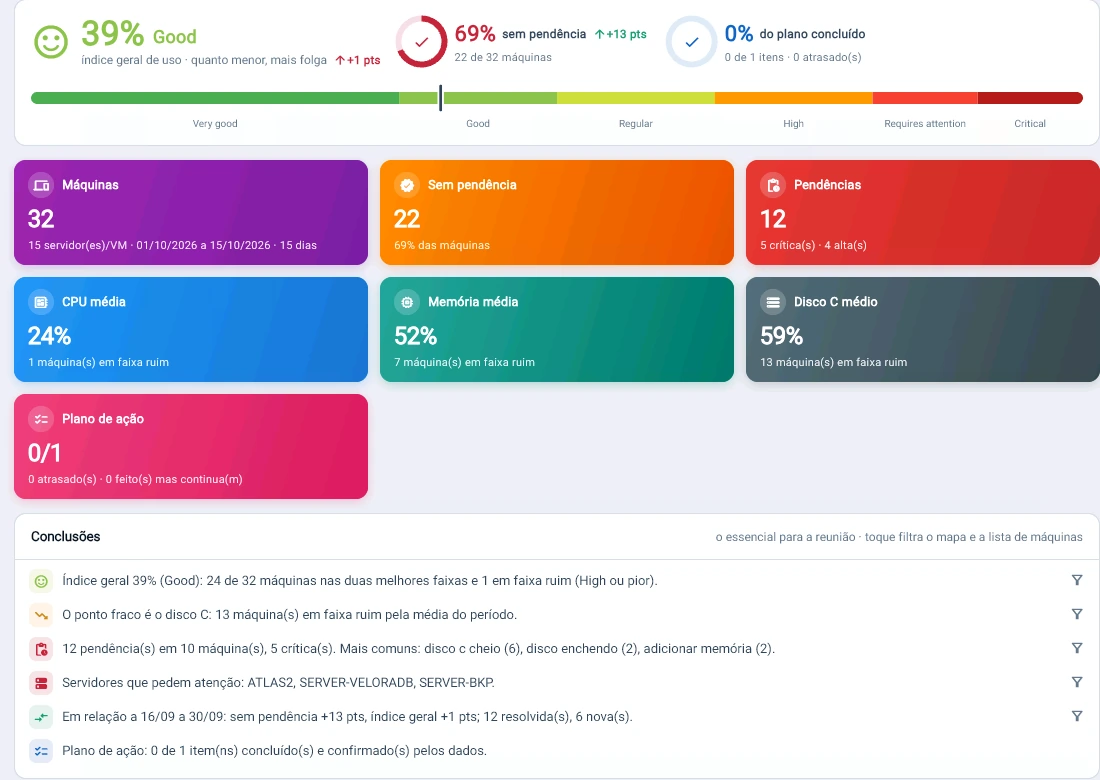The image size is (1100, 780).
Task: Click the orange High segment of the scale
Action: click(x=793, y=98)
